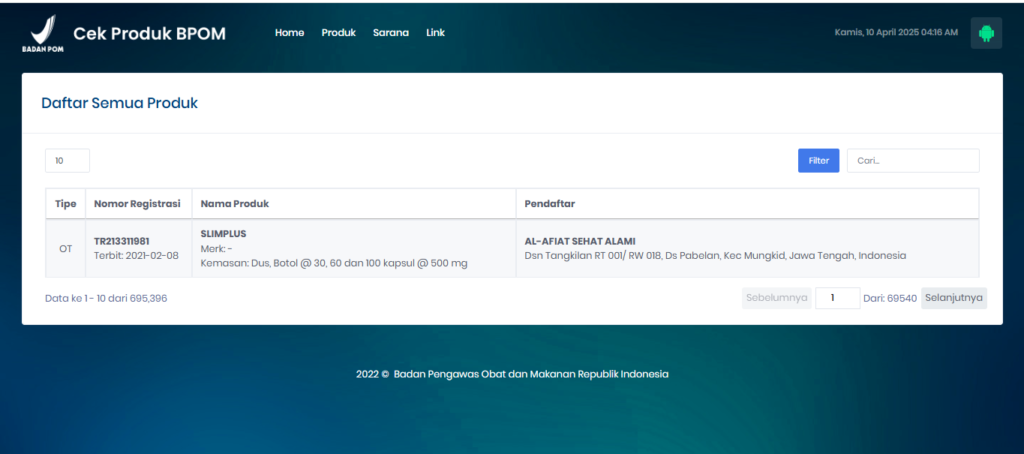The width and height of the screenshot is (1024, 454).
Task: Go to next page with Selanjutnya
Action: coord(953,298)
